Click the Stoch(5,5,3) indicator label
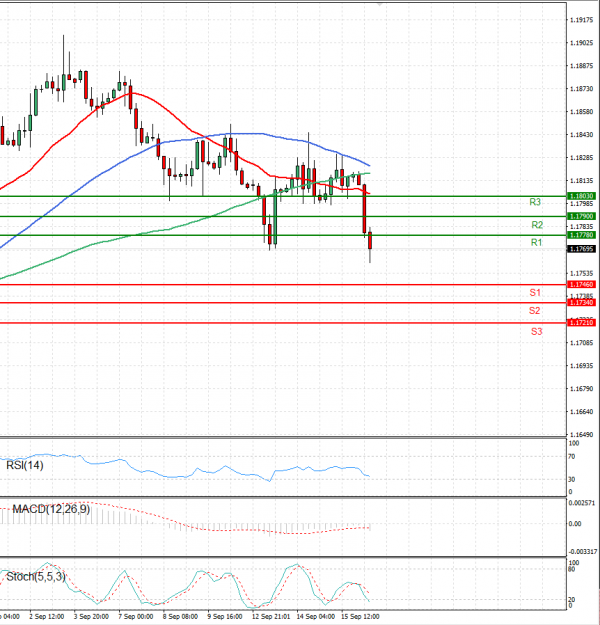The width and height of the screenshot is (600, 625). (35, 576)
